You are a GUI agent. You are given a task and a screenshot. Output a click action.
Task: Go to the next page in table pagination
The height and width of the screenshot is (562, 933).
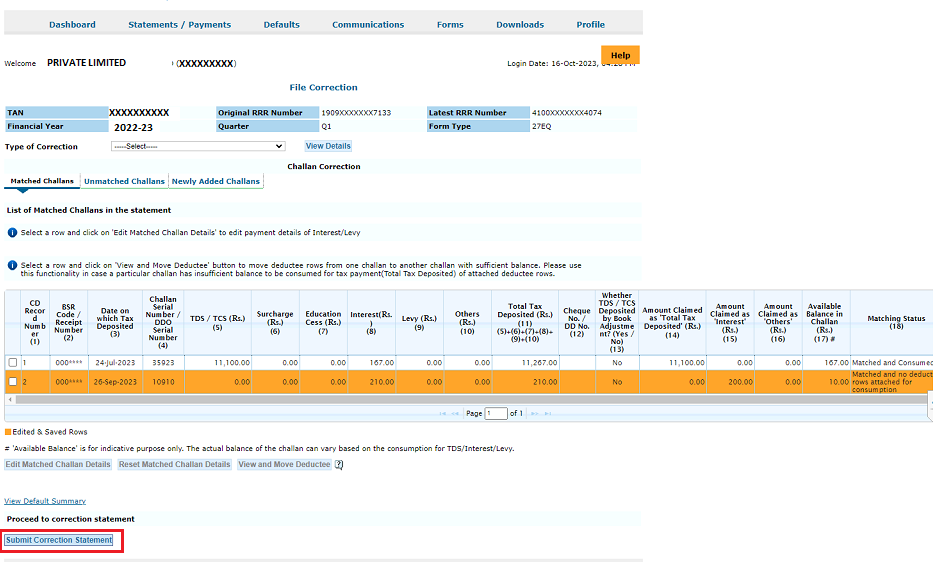535,413
